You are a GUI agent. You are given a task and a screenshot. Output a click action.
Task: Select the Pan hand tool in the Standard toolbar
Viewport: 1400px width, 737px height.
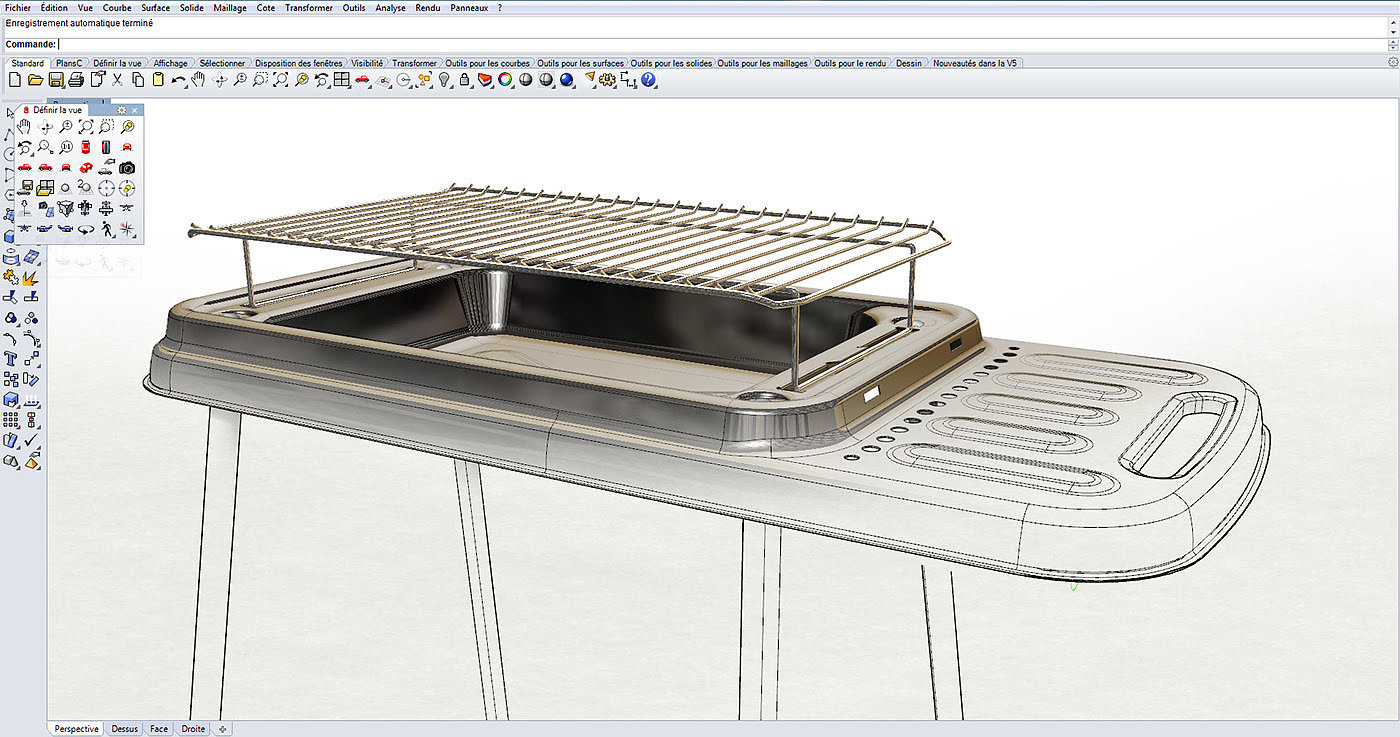[199, 80]
